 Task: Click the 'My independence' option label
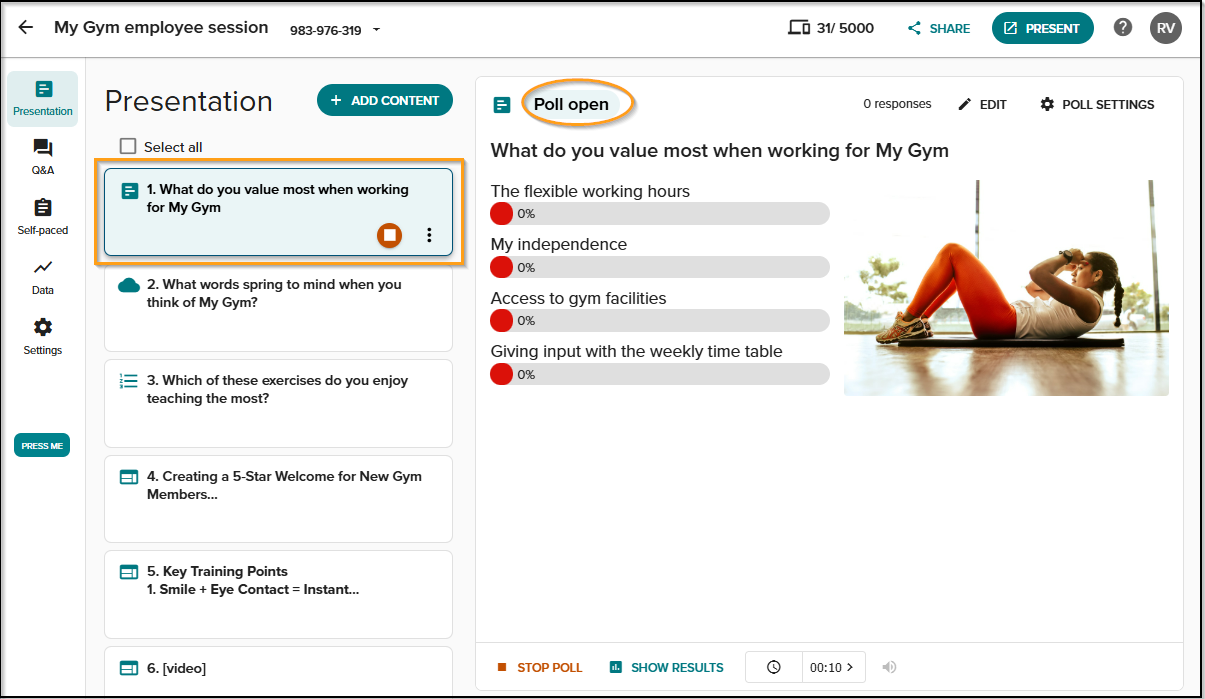(x=559, y=245)
